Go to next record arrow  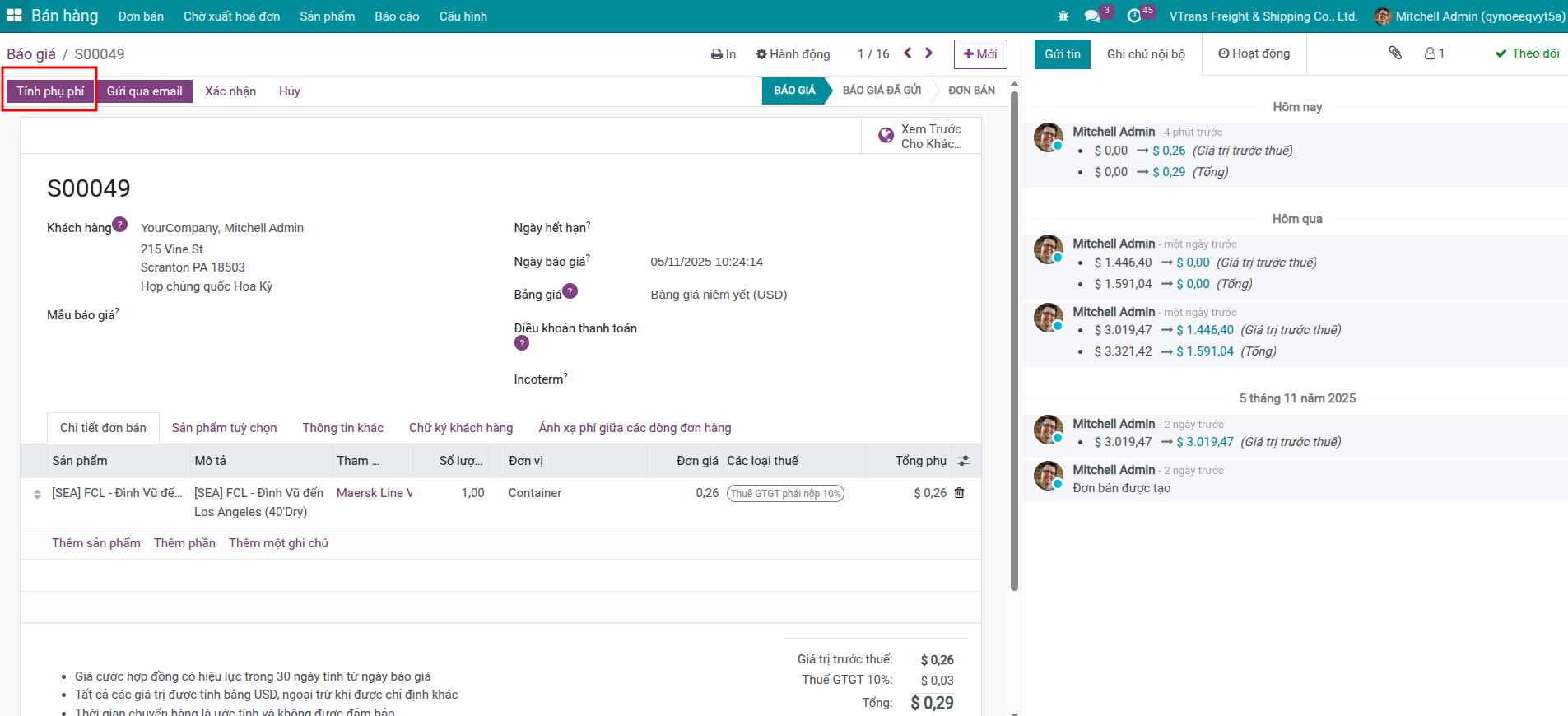pos(928,53)
